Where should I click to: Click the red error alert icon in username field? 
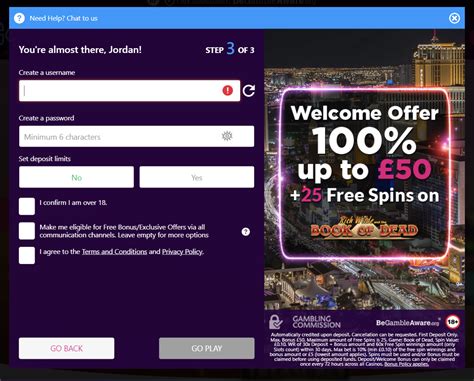pos(228,90)
